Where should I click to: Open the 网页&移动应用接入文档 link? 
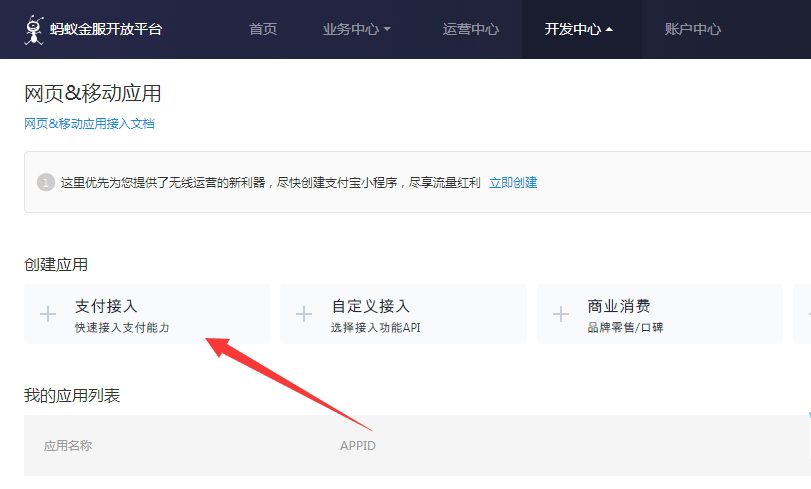[89, 124]
